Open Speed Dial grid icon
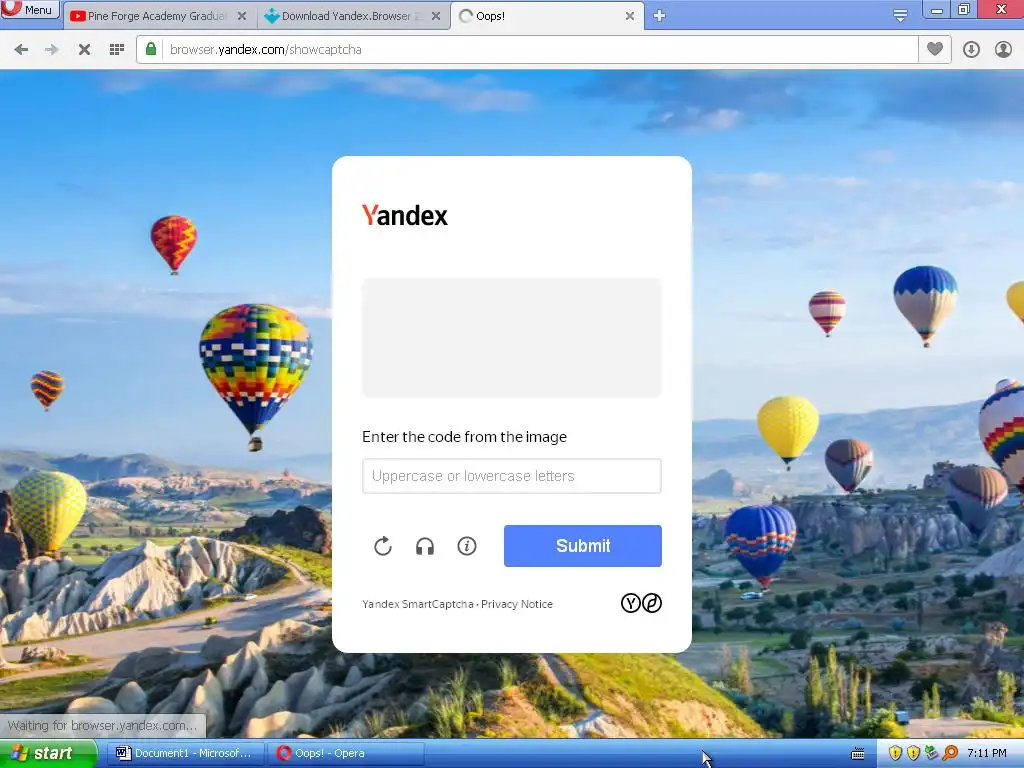 pyautogui.click(x=117, y=50)
